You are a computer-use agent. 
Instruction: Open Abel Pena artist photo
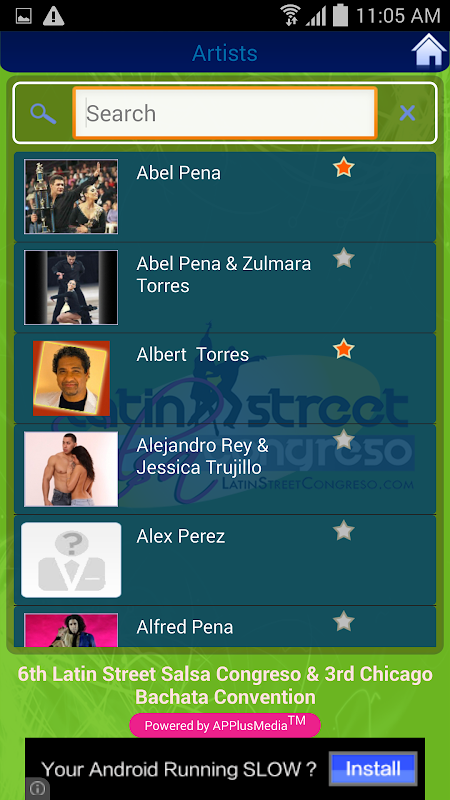[71, 197]
